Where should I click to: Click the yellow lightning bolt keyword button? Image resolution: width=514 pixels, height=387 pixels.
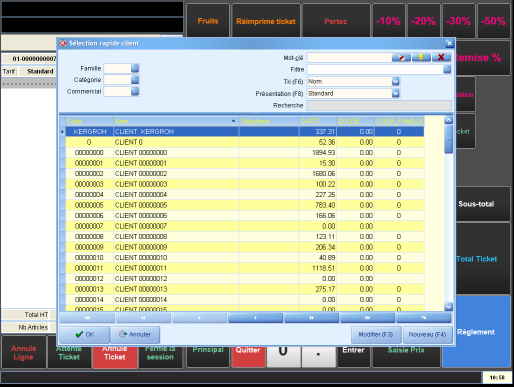point(421,57)
